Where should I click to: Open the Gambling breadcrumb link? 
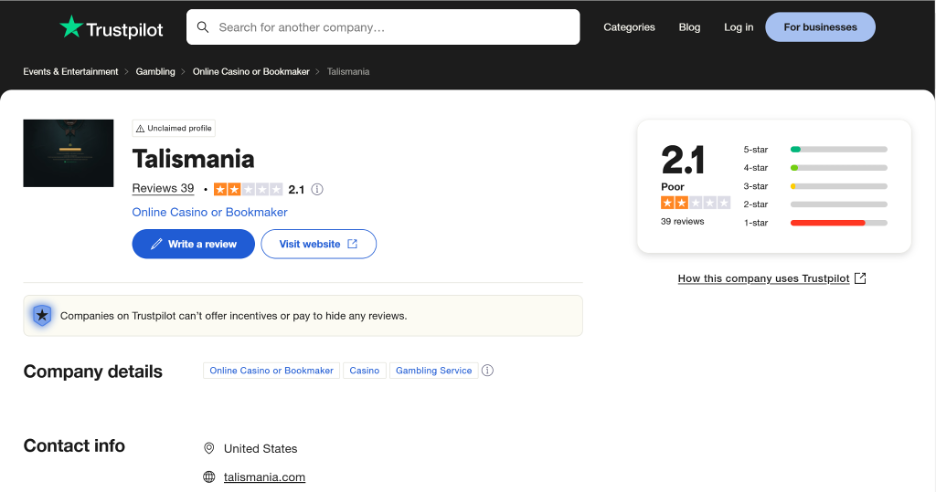pyautogui.click(x=155, y=72)
